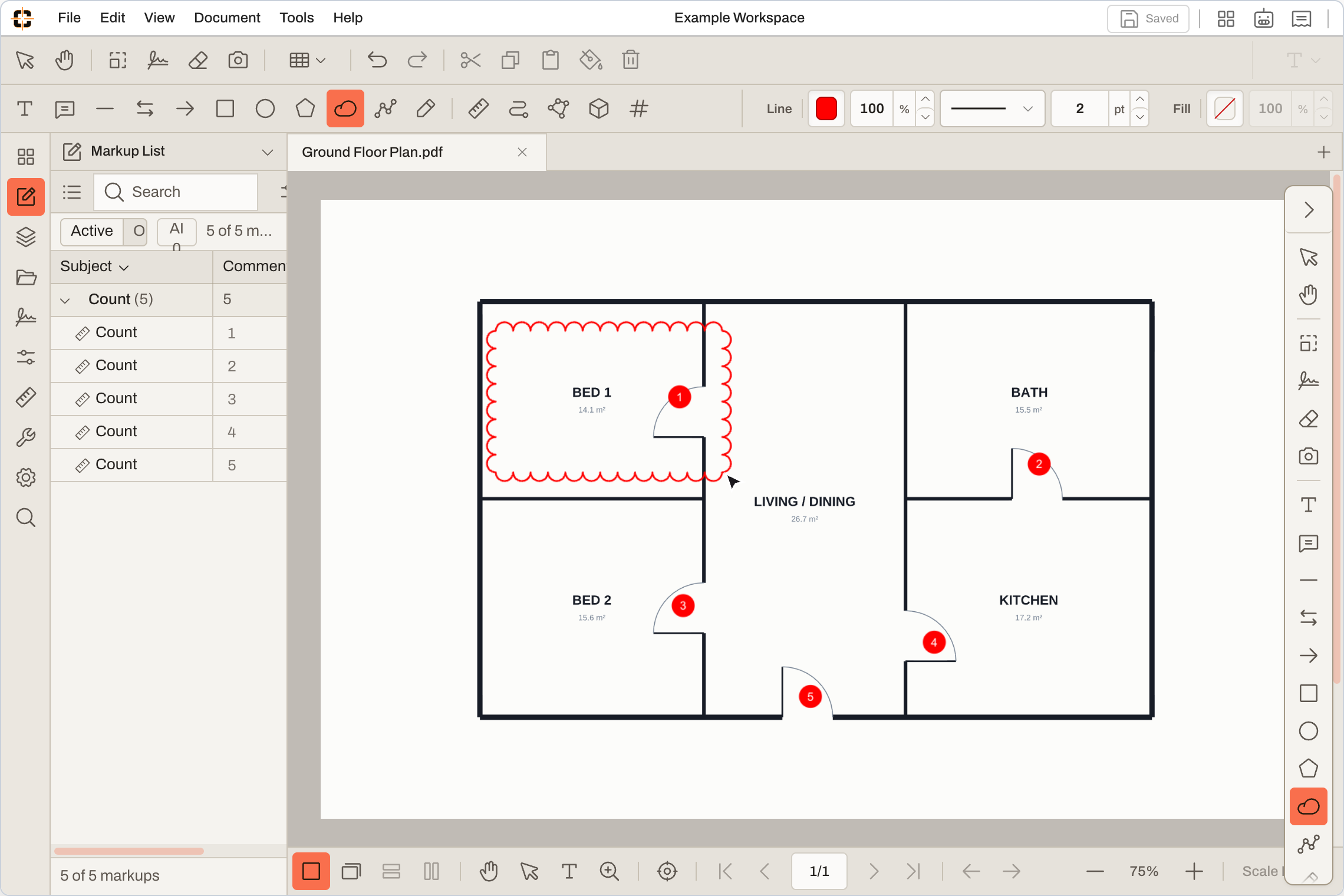Image resolution: width=1344 pixels, height=896 pixels.
Task: Select the Snapshot camera tool in top toolbar
Action: (238, 60)
